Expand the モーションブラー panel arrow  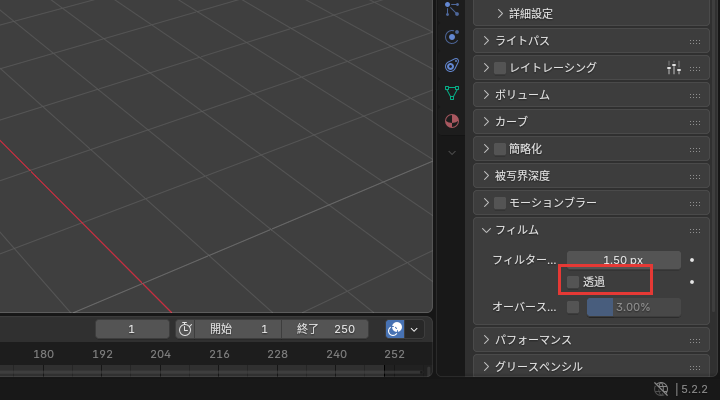pos(486,203)
